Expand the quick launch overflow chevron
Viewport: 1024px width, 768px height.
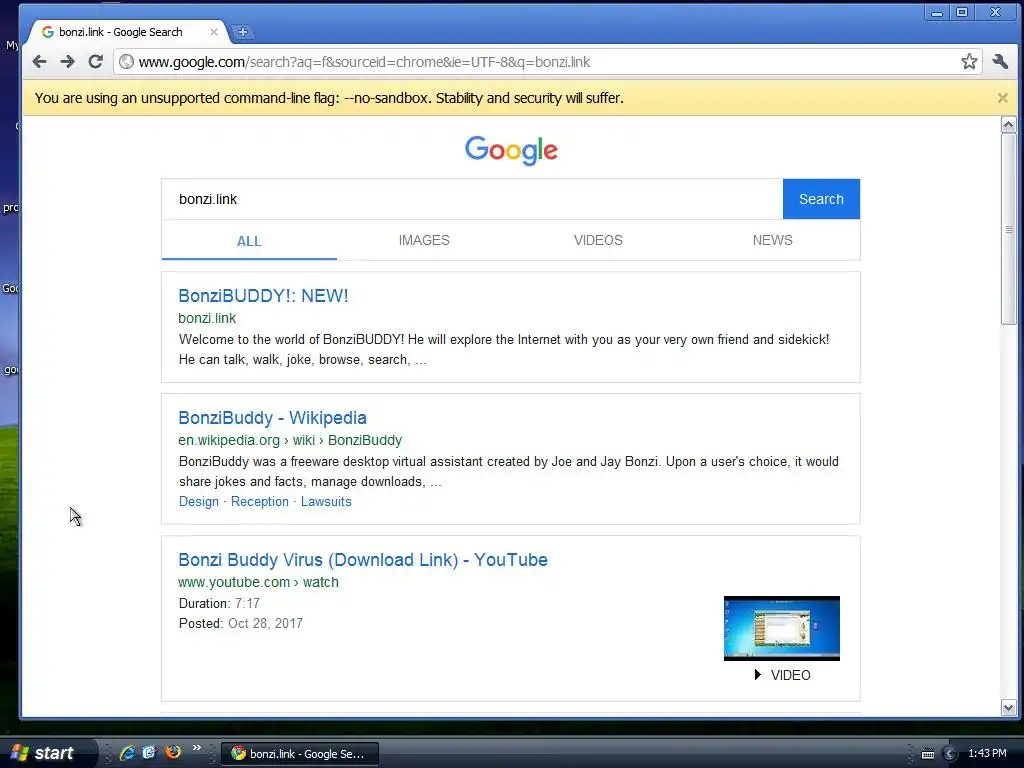(x=197, y=748)
